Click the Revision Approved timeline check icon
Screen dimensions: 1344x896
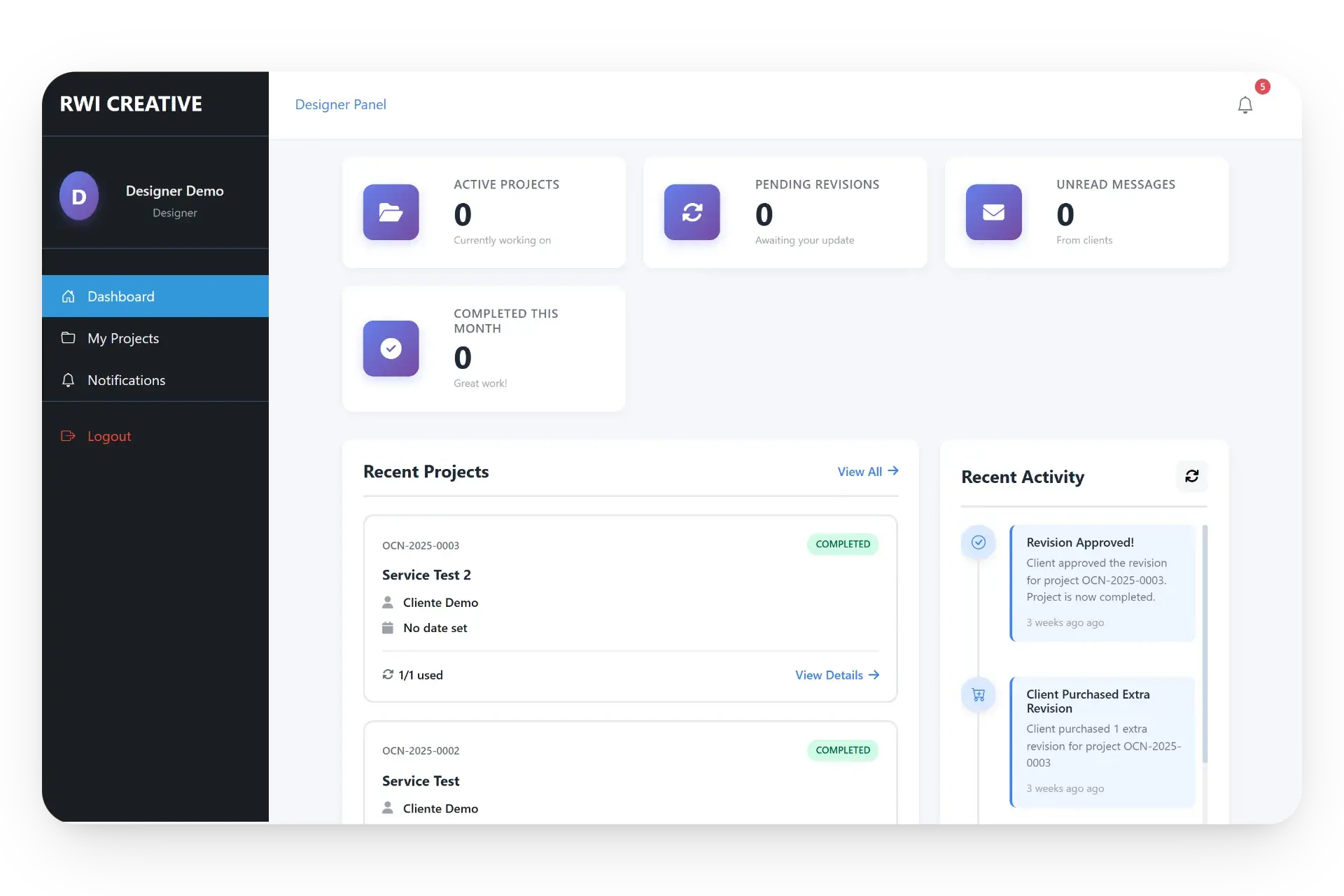pos(979,542)
